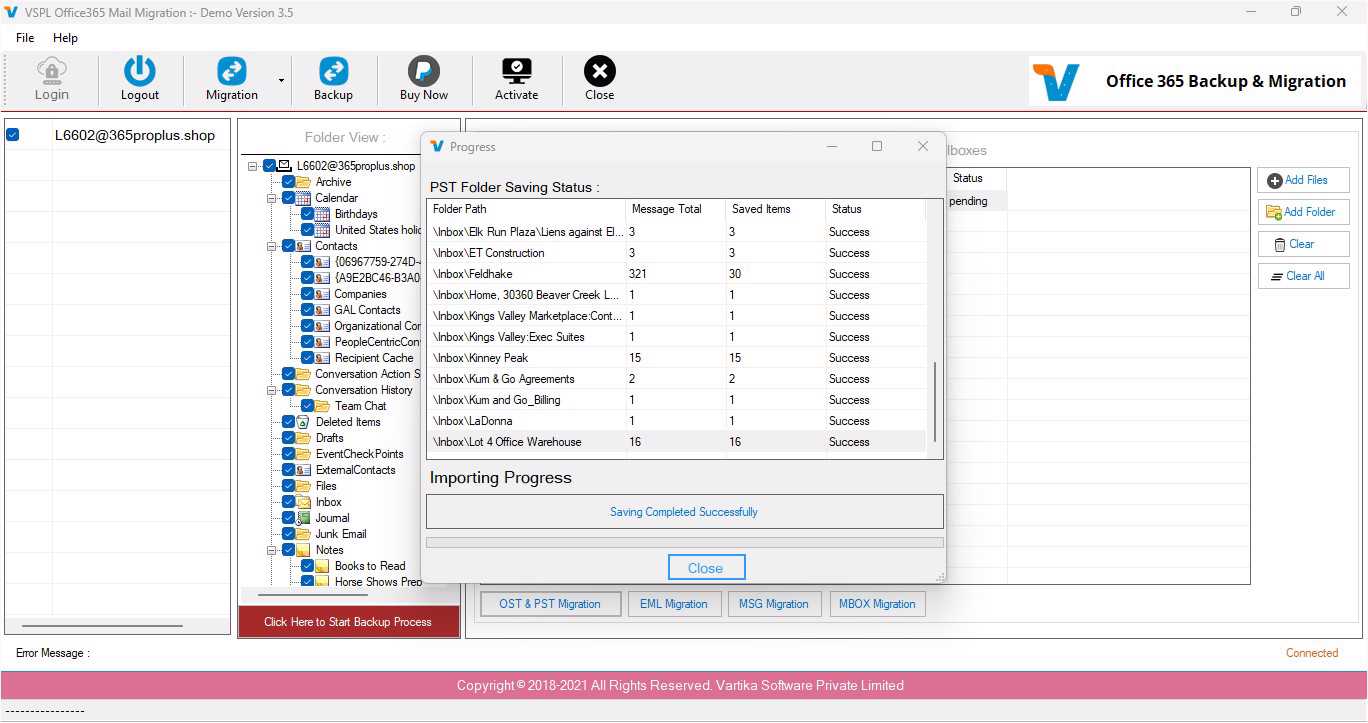
Task: Click the Team Chat folder icon
Action: click(323, 406)
